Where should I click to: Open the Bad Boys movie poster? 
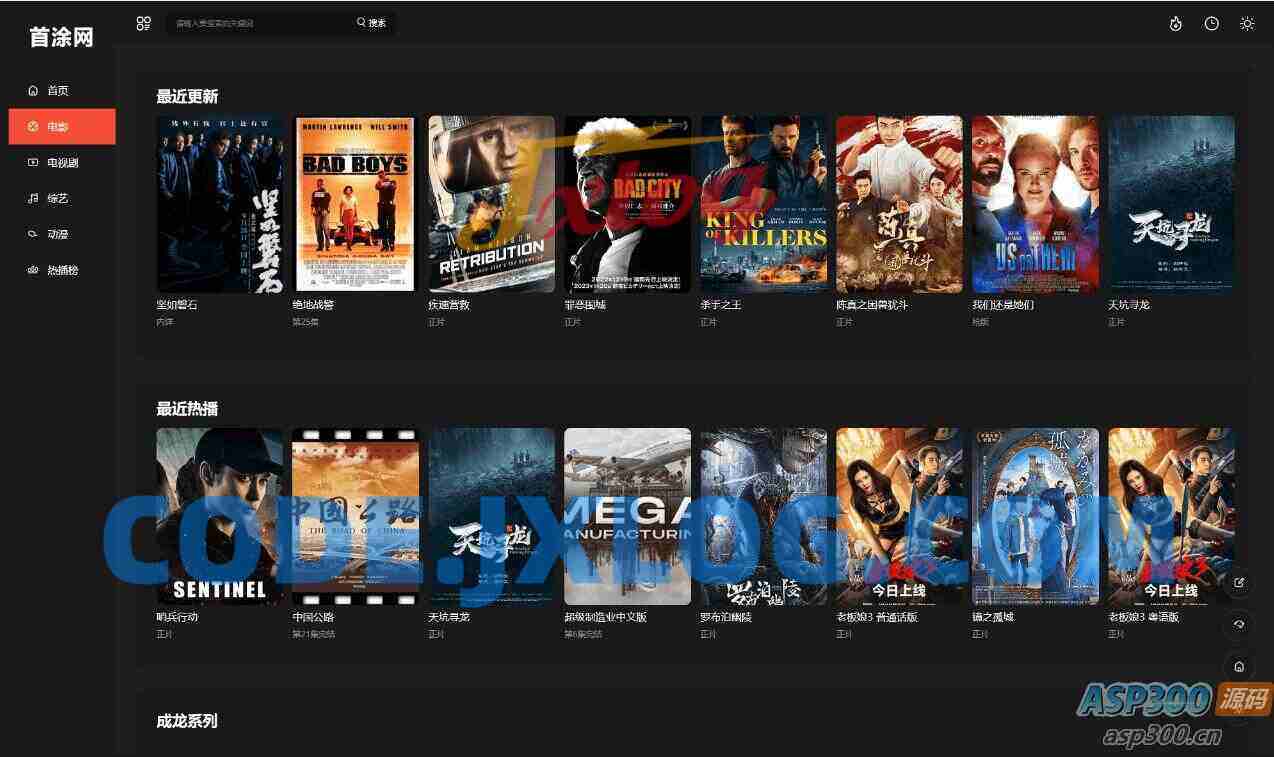tap(355, 204)
